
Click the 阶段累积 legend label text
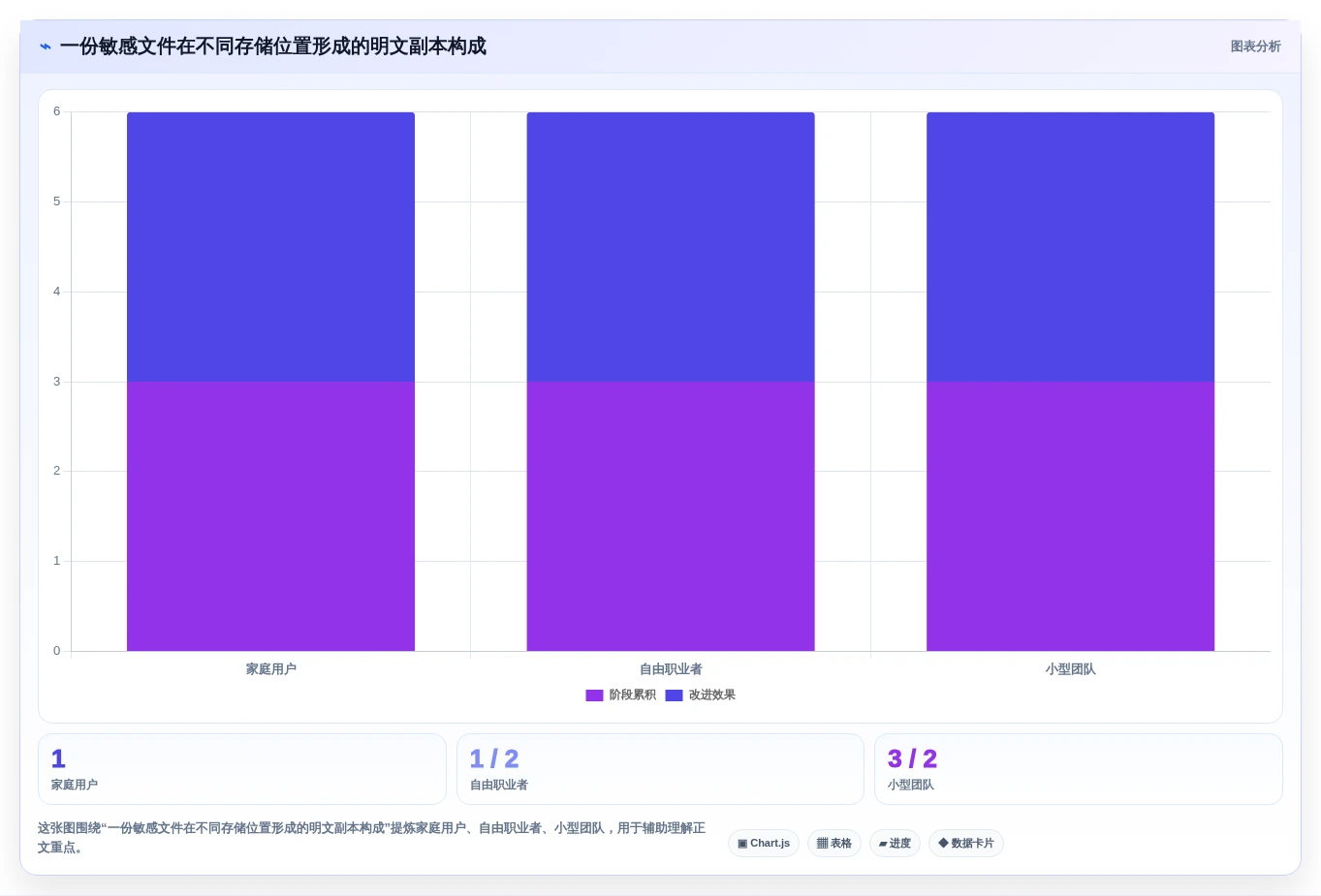pyautogui.click(x=632, y=695)
